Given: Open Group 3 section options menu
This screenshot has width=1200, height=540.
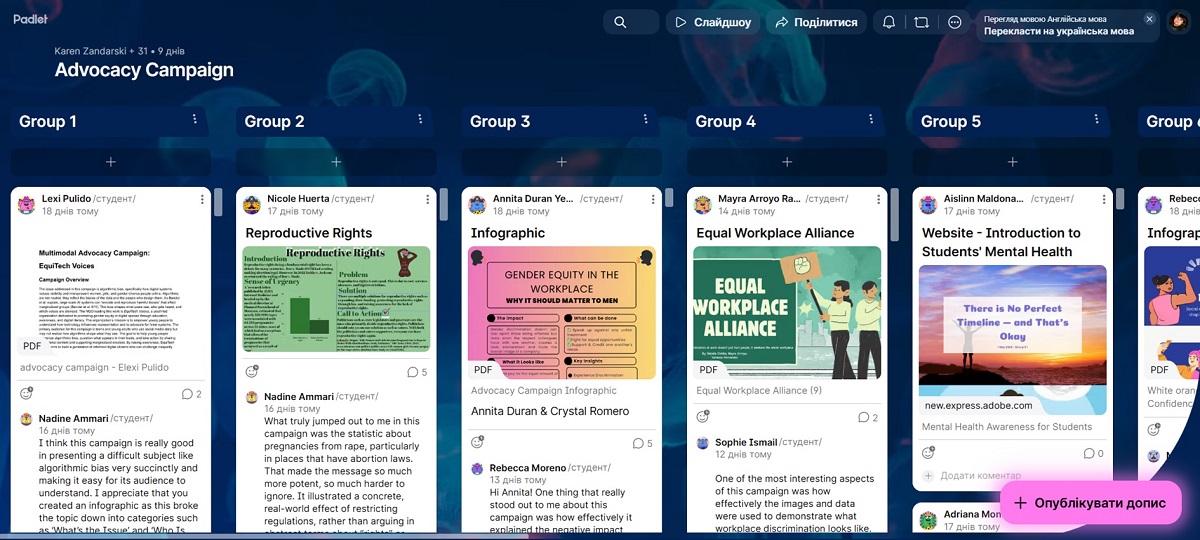Looking at the screenshot, I should (647, 120).
